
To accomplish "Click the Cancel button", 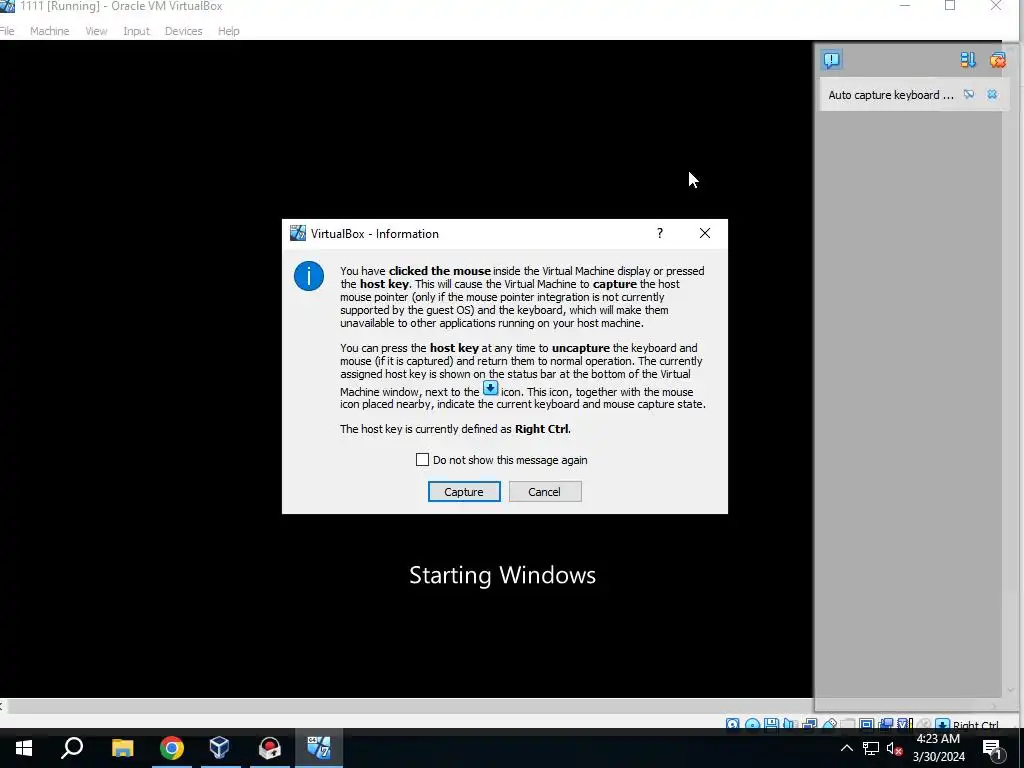I will 545,492.
